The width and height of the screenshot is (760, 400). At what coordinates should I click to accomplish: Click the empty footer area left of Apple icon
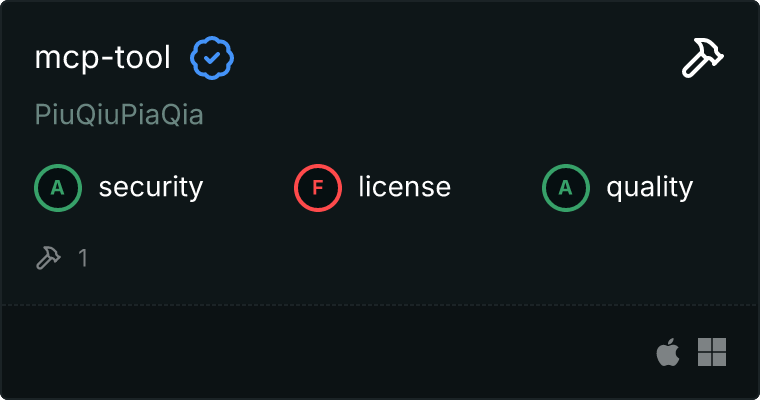(330, 352)
